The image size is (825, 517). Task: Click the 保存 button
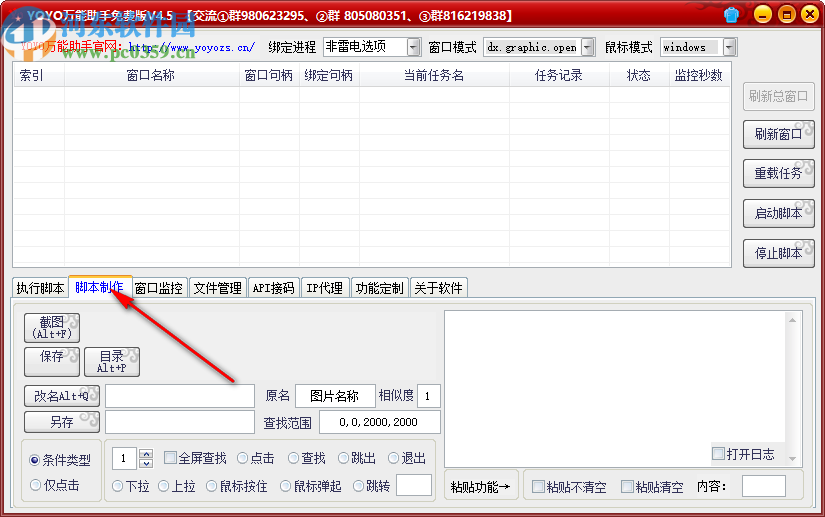click(52, 362)
